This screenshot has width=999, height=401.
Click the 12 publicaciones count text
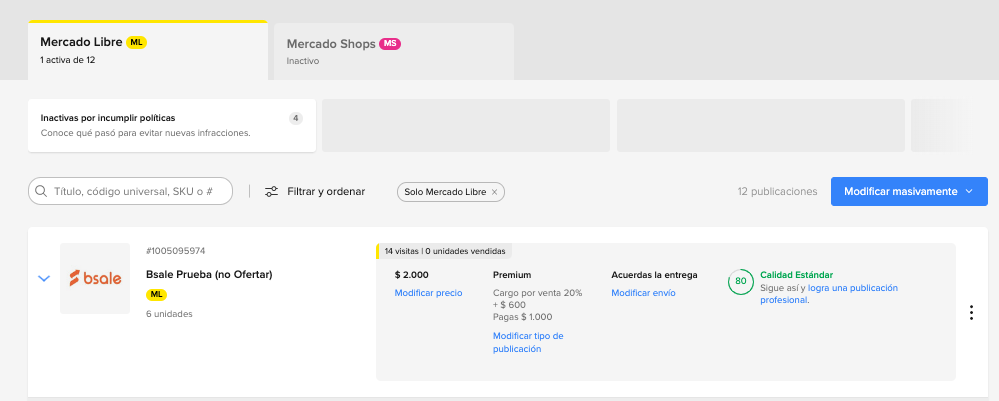[777, 191]
